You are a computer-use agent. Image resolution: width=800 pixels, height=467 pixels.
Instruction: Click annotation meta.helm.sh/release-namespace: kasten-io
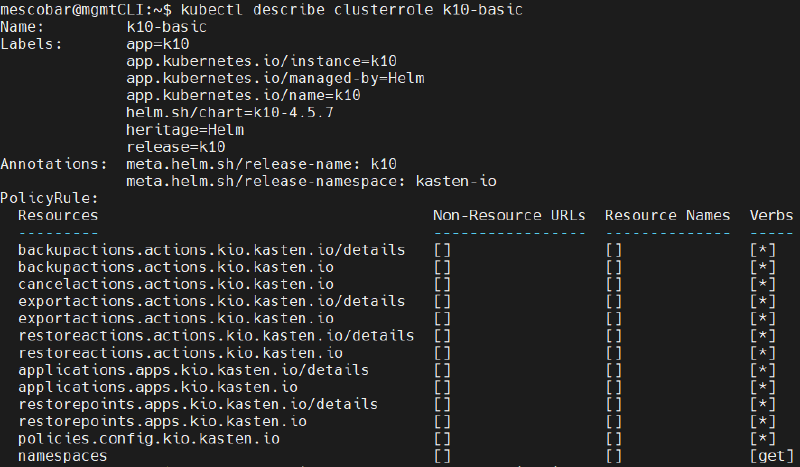click(x=311, y=181)
